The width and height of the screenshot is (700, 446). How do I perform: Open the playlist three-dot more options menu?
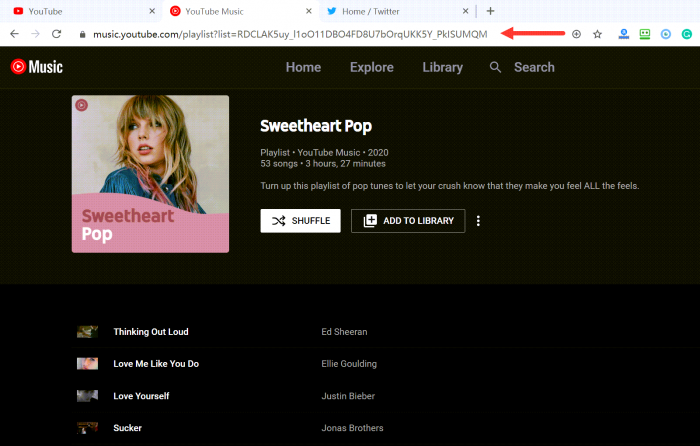[478, 221]
